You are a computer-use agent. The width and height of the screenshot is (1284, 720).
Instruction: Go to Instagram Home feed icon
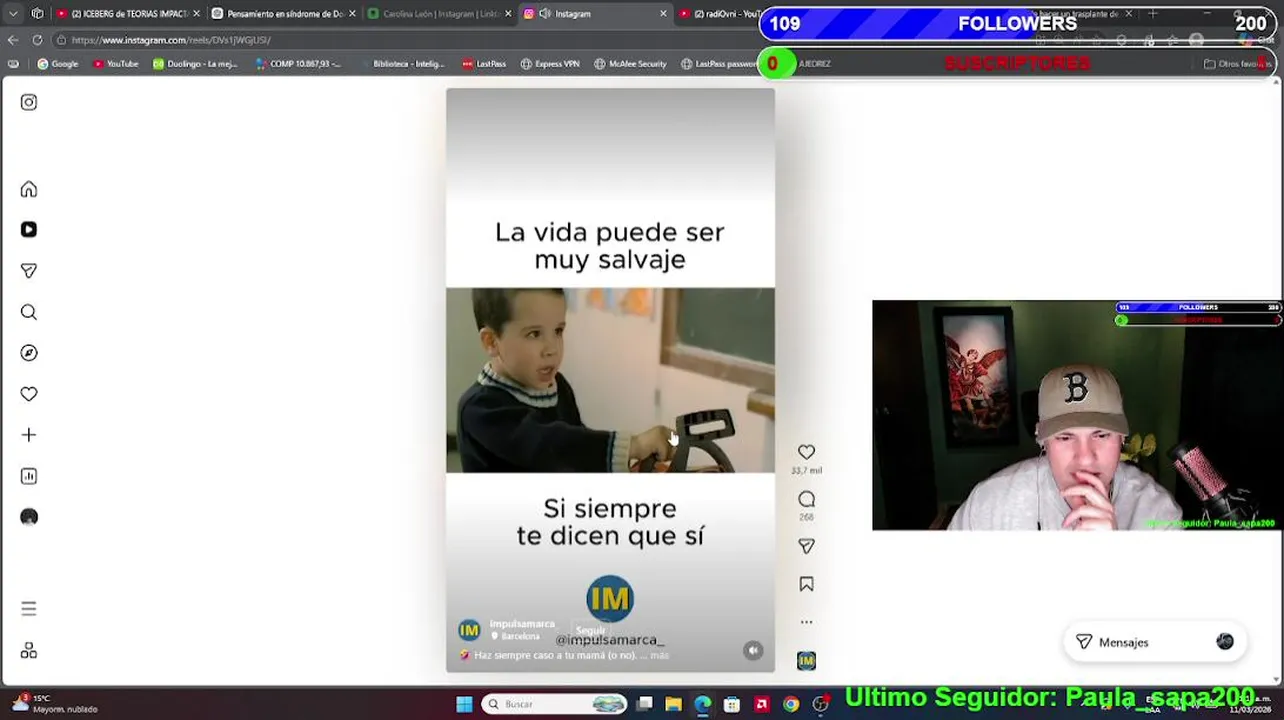coord(29,189)
